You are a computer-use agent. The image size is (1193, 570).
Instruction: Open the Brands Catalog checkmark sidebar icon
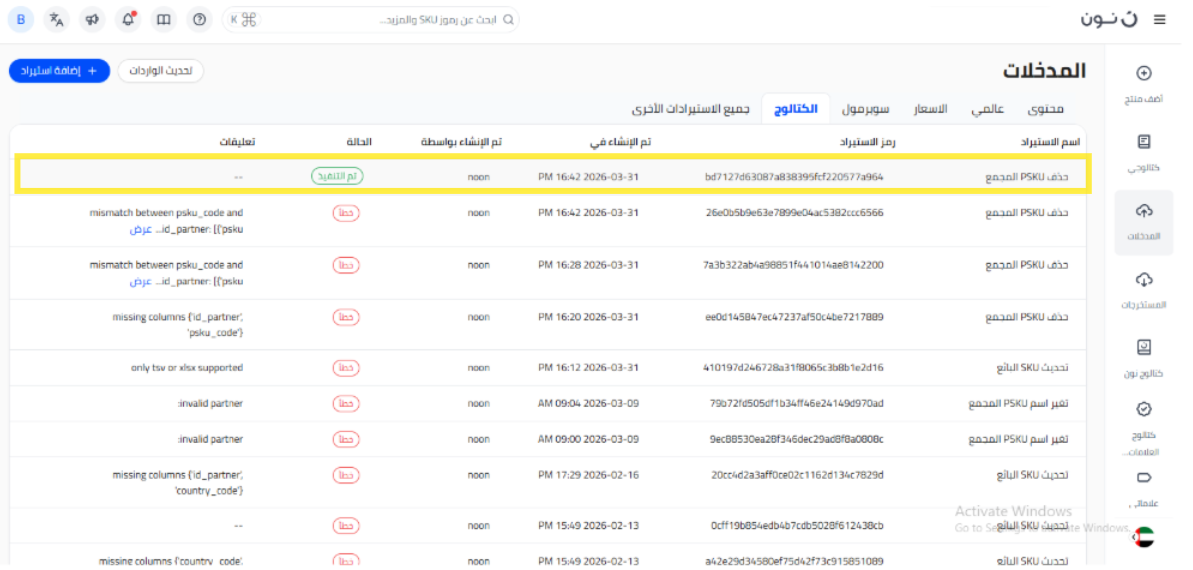coord(1144,409)
